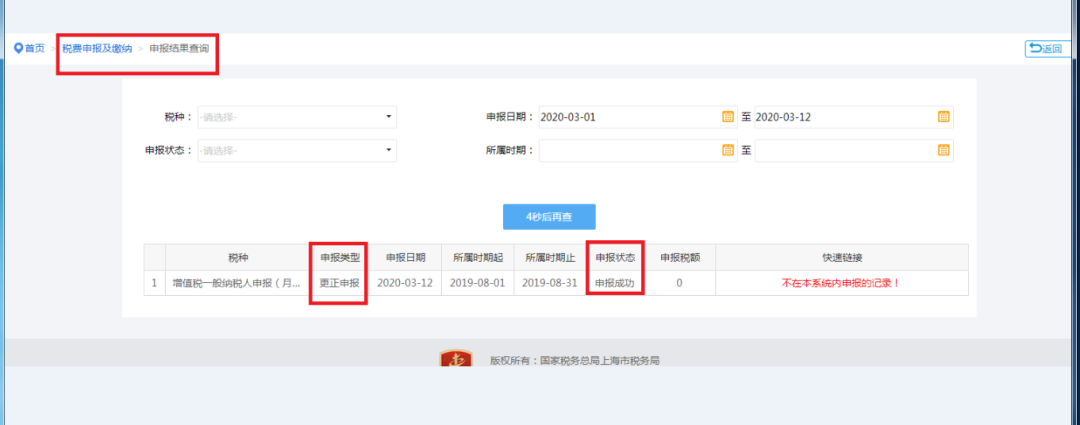
Task: Click the red 不在本系统内申报的记录 text
Action: [x=841, y=283]
